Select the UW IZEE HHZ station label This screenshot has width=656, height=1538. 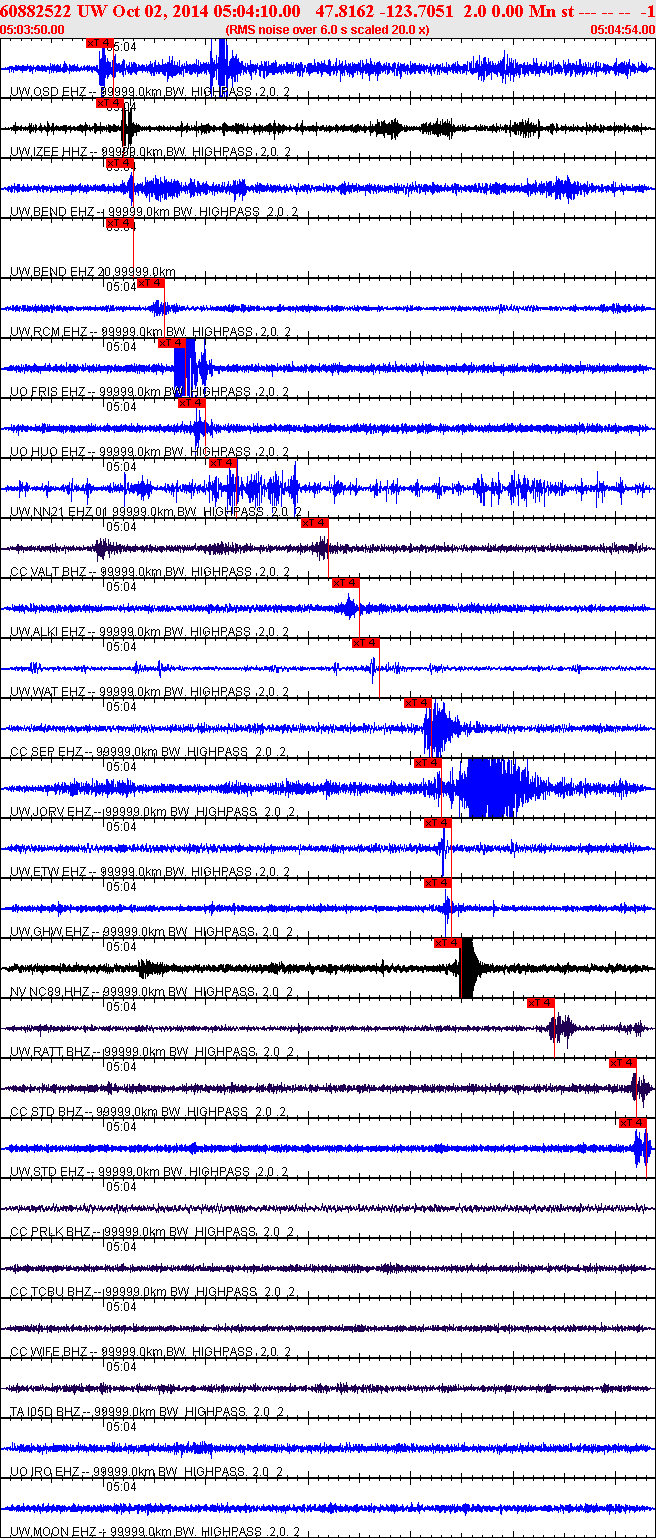click(x=151, y=152)
